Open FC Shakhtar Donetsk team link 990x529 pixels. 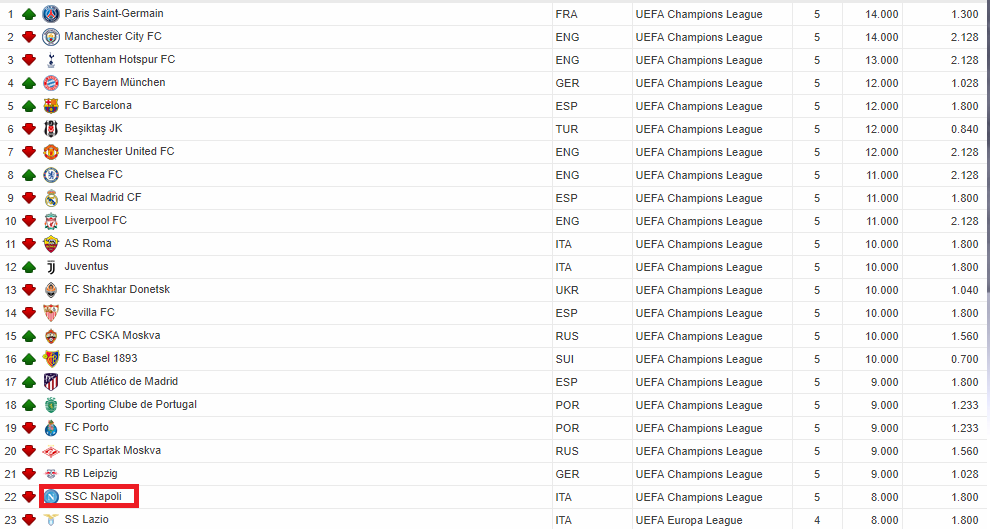pos(117,290)
